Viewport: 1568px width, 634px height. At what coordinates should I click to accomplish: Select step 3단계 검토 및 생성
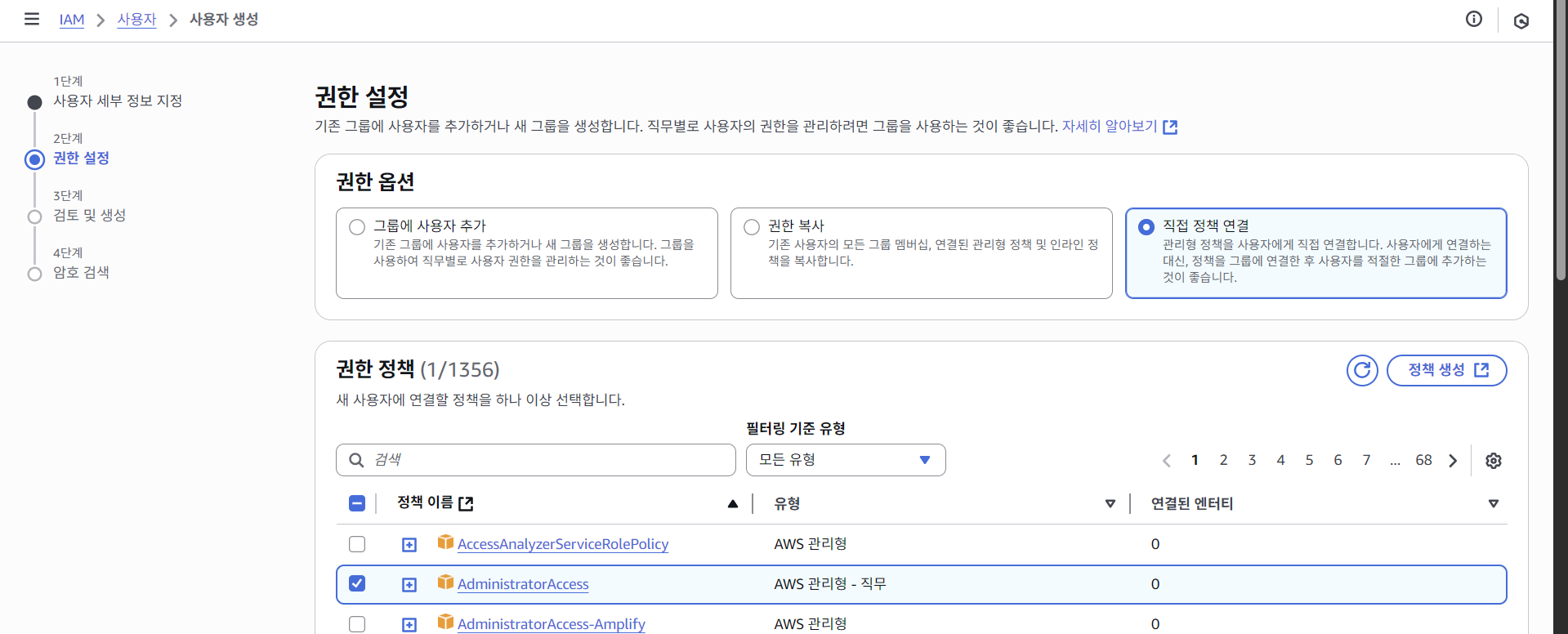click(89, 215)
